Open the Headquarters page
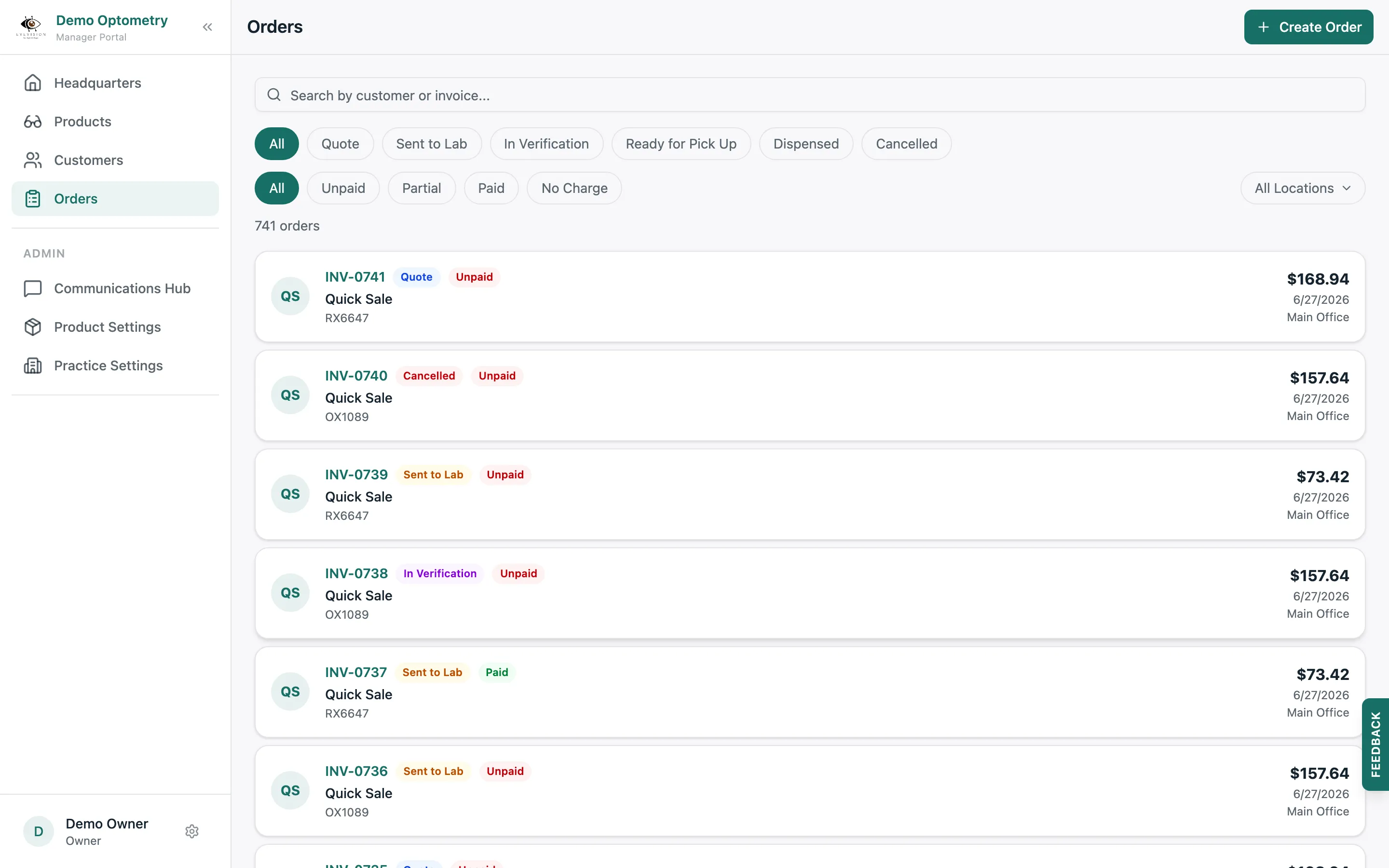The width and height of the screenshot is (1389, 868). pyautogui.click(x=115, y=82)
